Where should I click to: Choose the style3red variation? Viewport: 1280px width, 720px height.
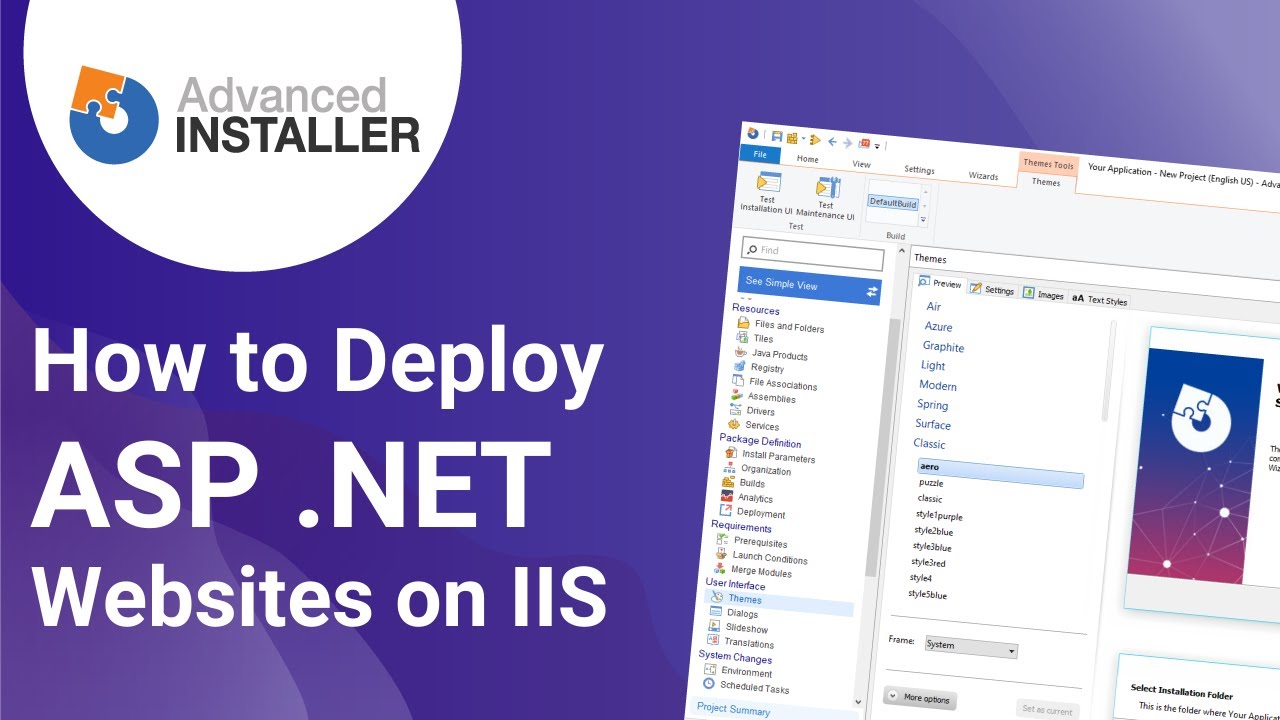pyautogui.click(x=928, y=563)
